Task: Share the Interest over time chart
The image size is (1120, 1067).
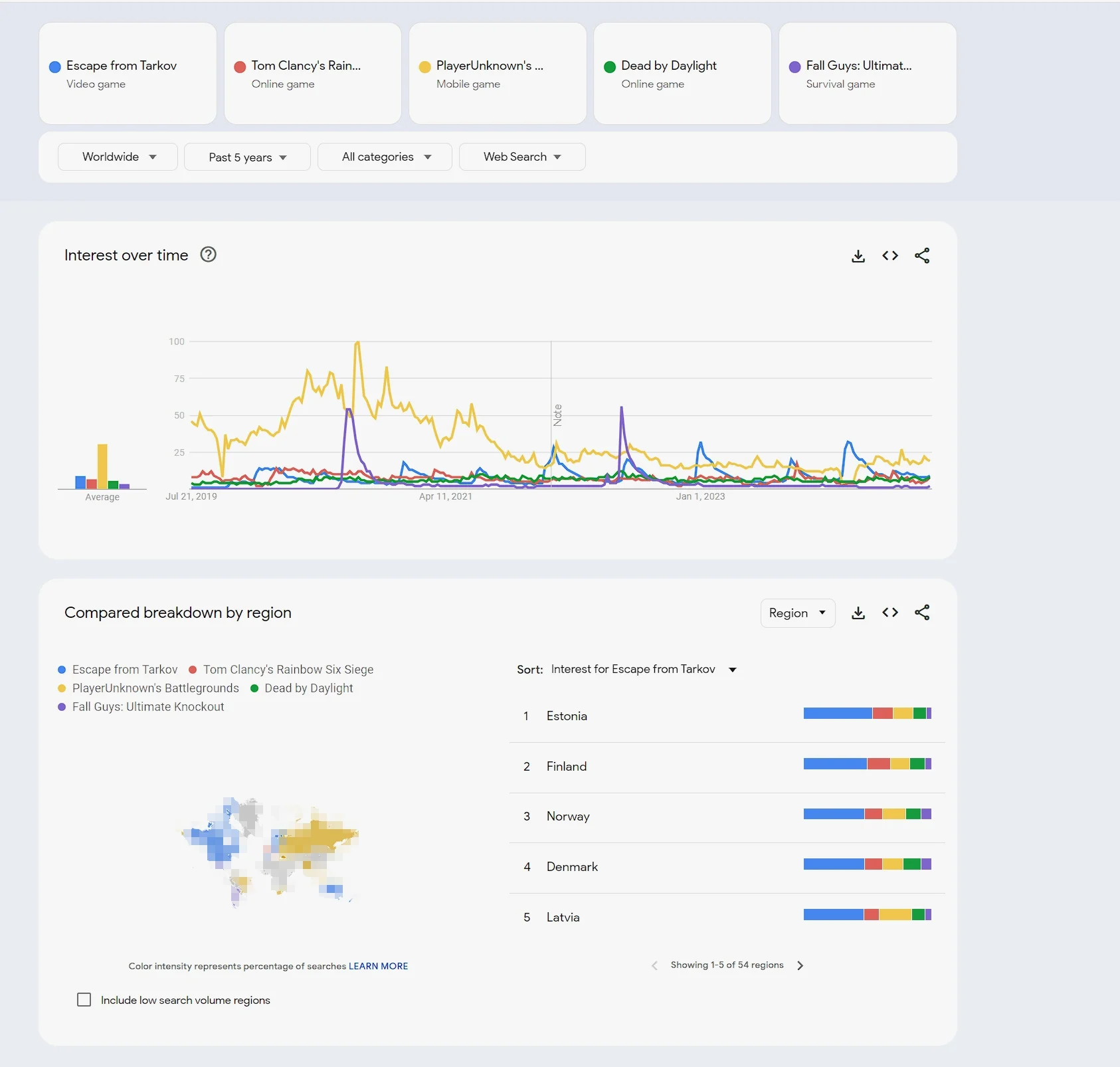Action: tap(921, 256)
